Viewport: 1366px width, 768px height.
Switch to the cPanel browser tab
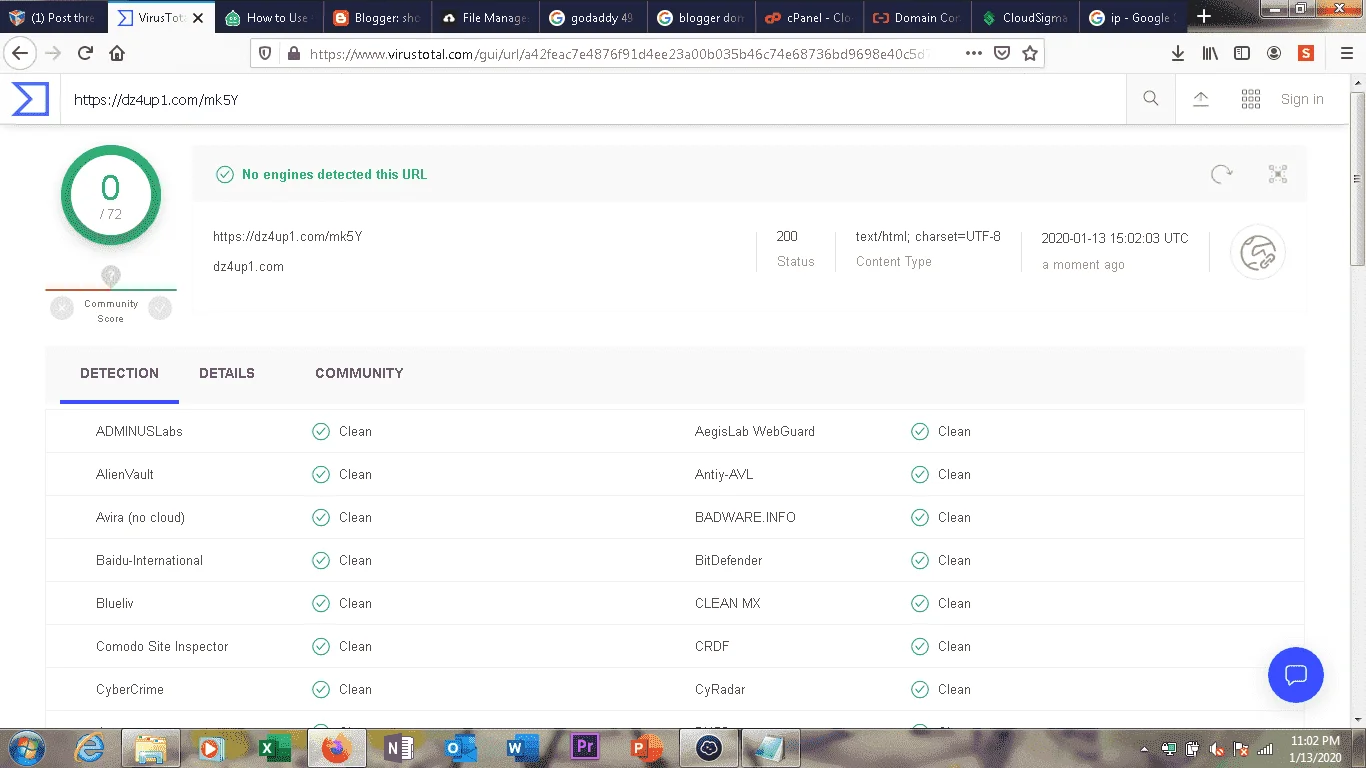808,18
